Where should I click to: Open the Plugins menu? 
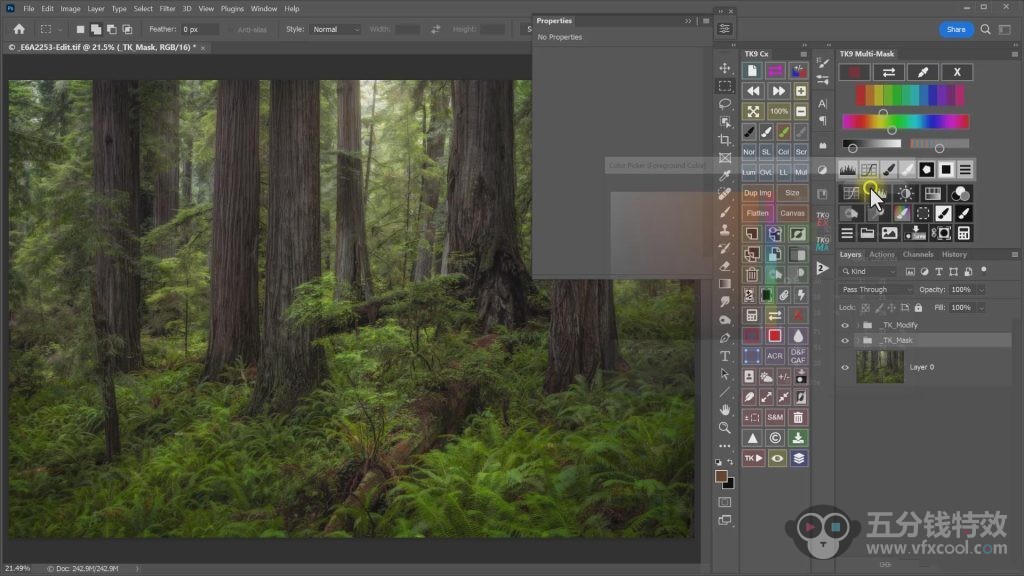point(232,8)
